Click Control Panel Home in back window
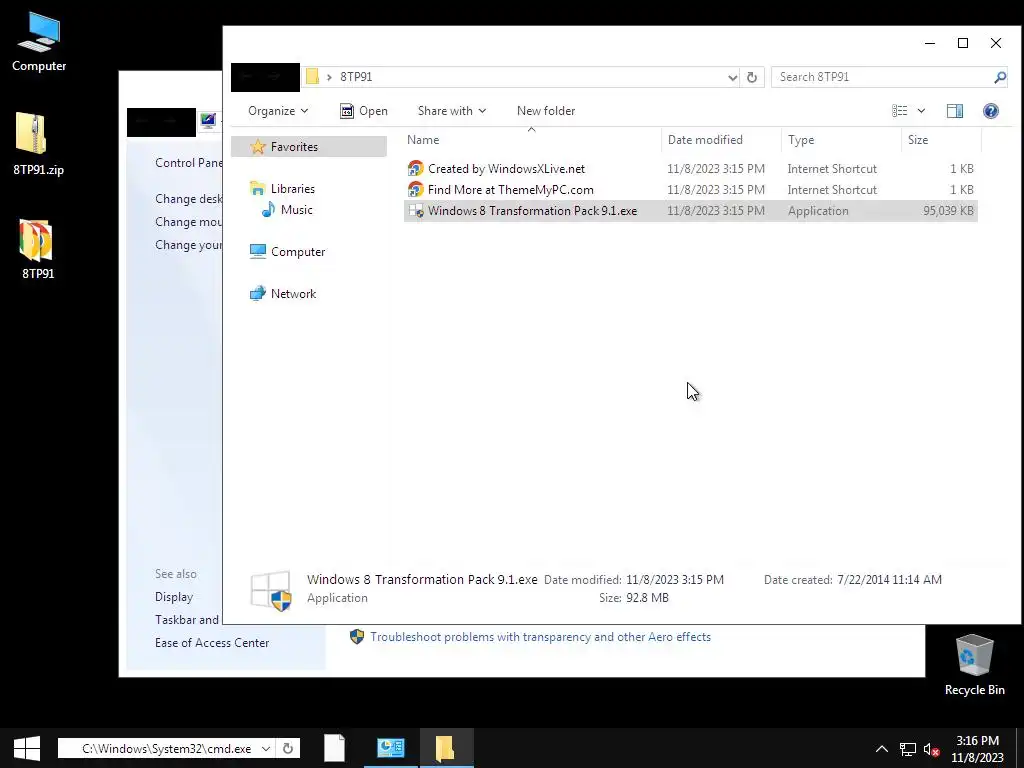 188,163
